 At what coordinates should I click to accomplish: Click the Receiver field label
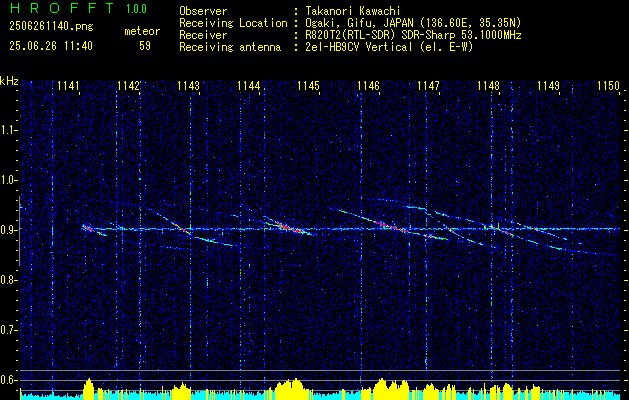[x=203, y=35]
